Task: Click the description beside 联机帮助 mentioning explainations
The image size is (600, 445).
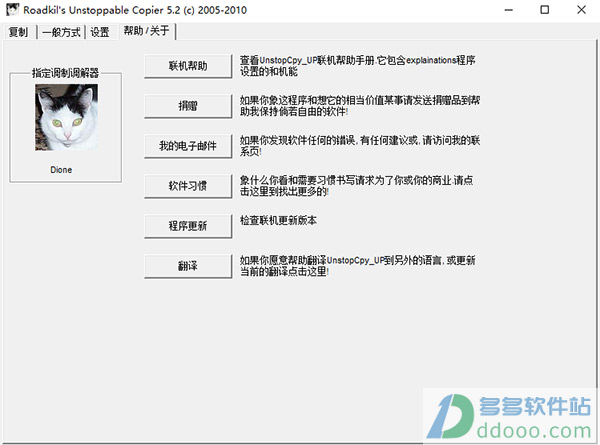Action: click(x=357, y=66)
